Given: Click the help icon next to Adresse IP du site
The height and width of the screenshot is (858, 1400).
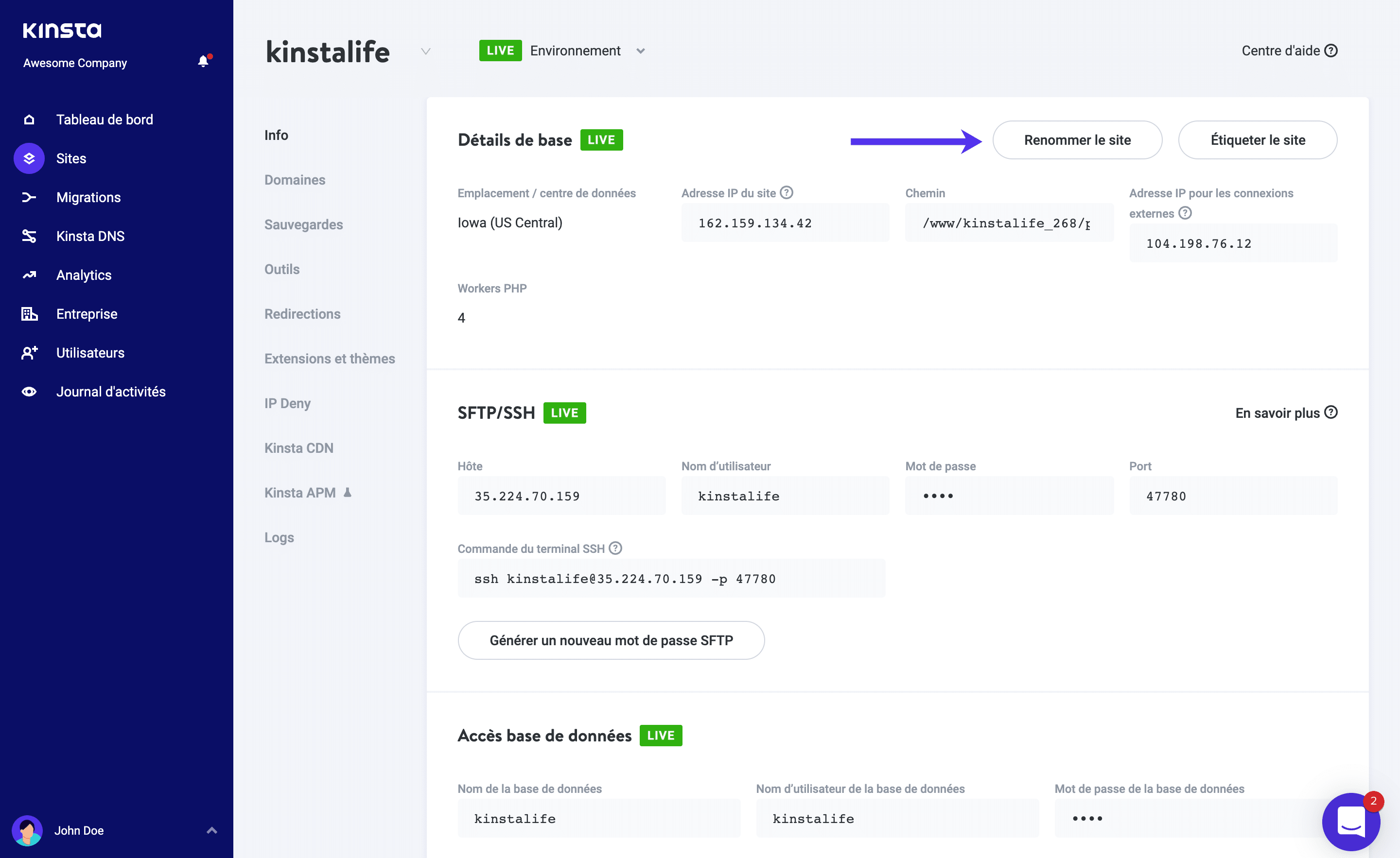Looking at the screenshot, I should [x=787, y=192].
